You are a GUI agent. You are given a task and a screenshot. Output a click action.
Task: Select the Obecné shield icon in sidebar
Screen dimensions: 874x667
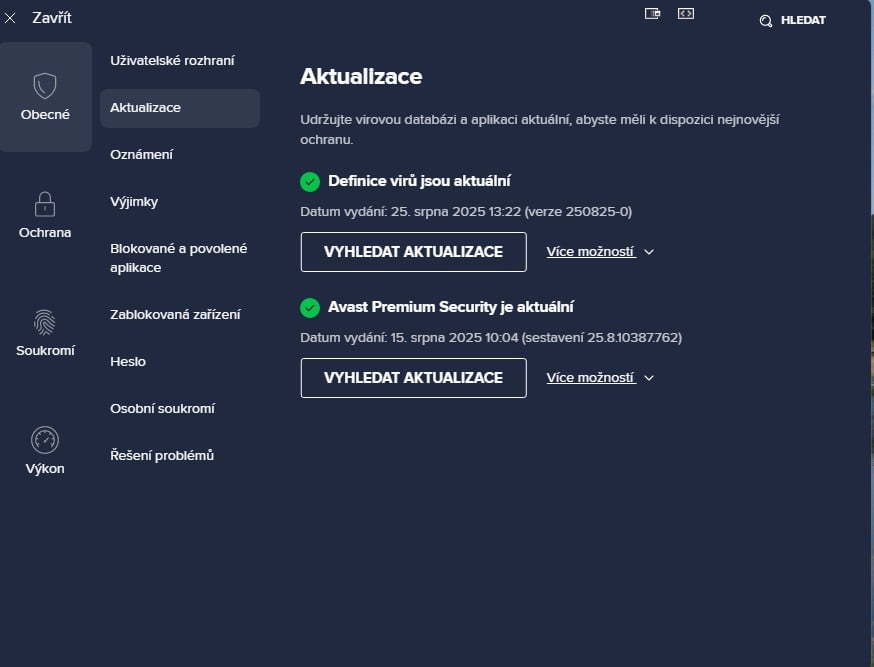[44, 85]
